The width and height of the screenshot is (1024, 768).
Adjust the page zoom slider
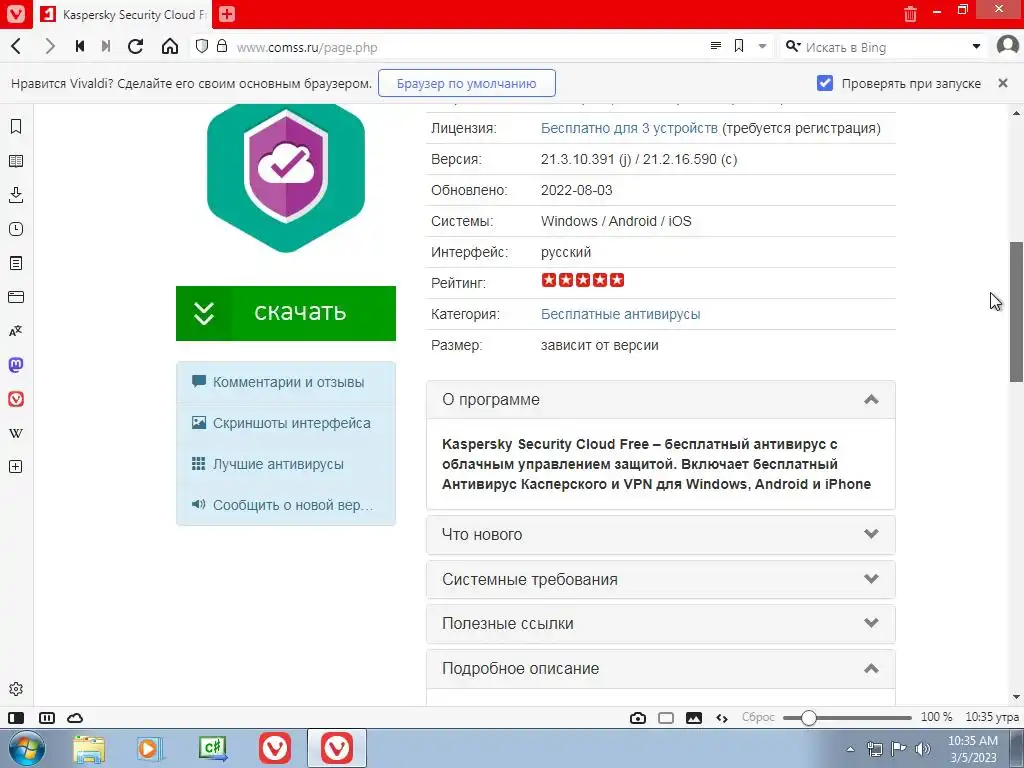coord(846,718)
